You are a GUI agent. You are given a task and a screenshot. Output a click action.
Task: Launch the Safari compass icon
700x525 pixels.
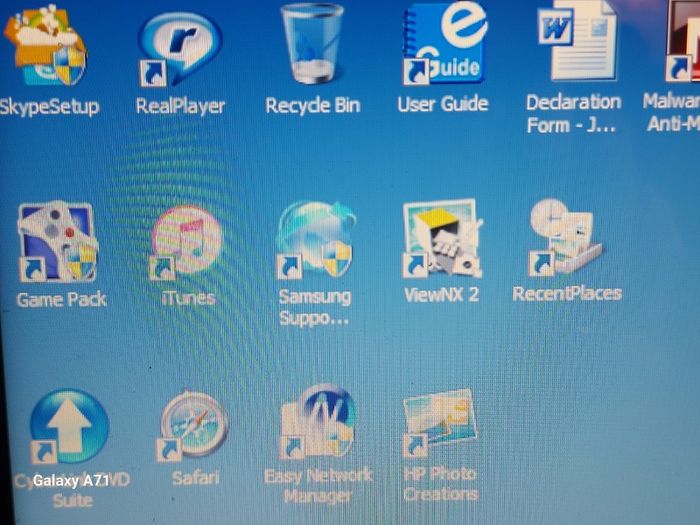193,426
